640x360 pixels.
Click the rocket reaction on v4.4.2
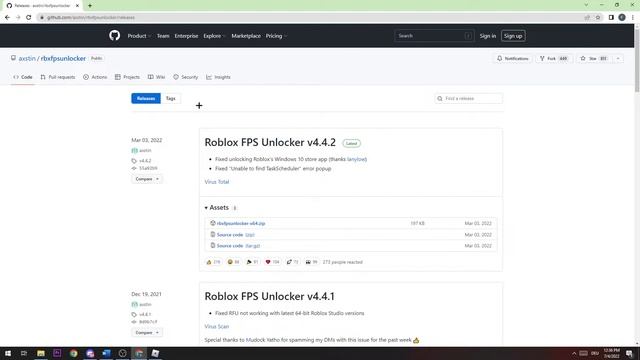292,262
